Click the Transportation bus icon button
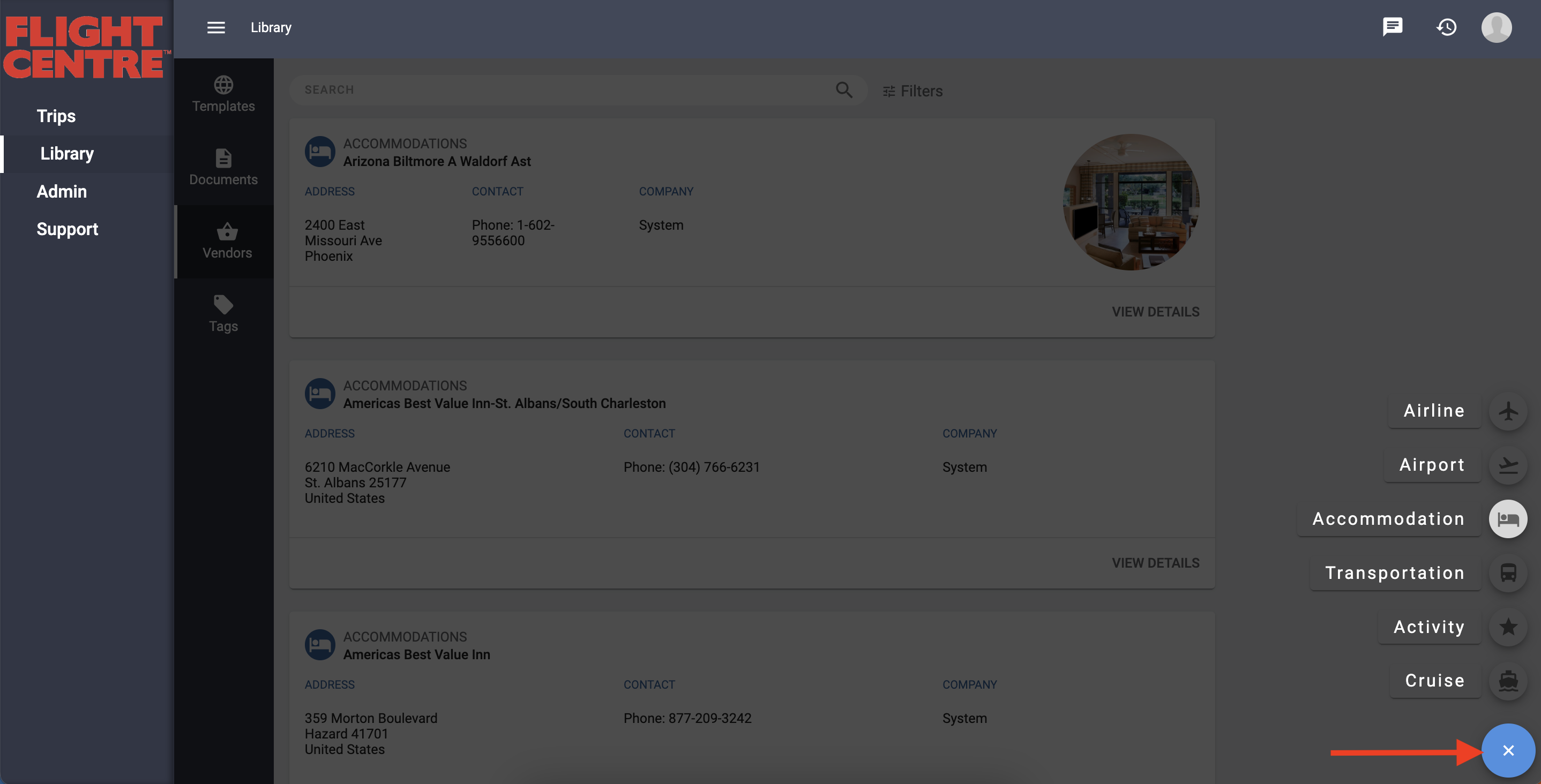Image resolution: width=1541 pixels, height=784 pixels. [x=1507, y=573]
